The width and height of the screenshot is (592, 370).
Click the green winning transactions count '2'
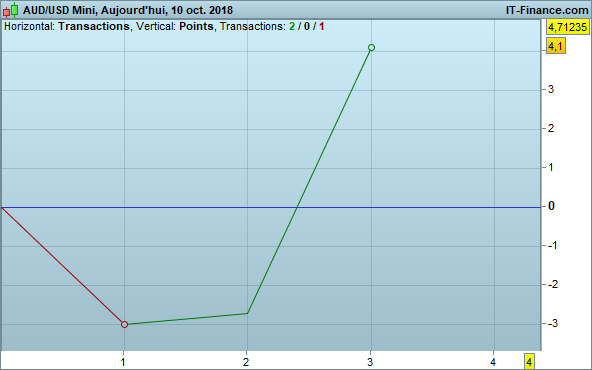[292, 26]
